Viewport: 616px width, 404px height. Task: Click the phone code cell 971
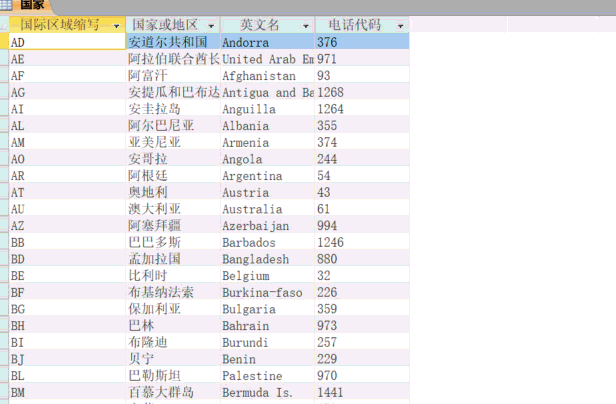pos(362,59)
